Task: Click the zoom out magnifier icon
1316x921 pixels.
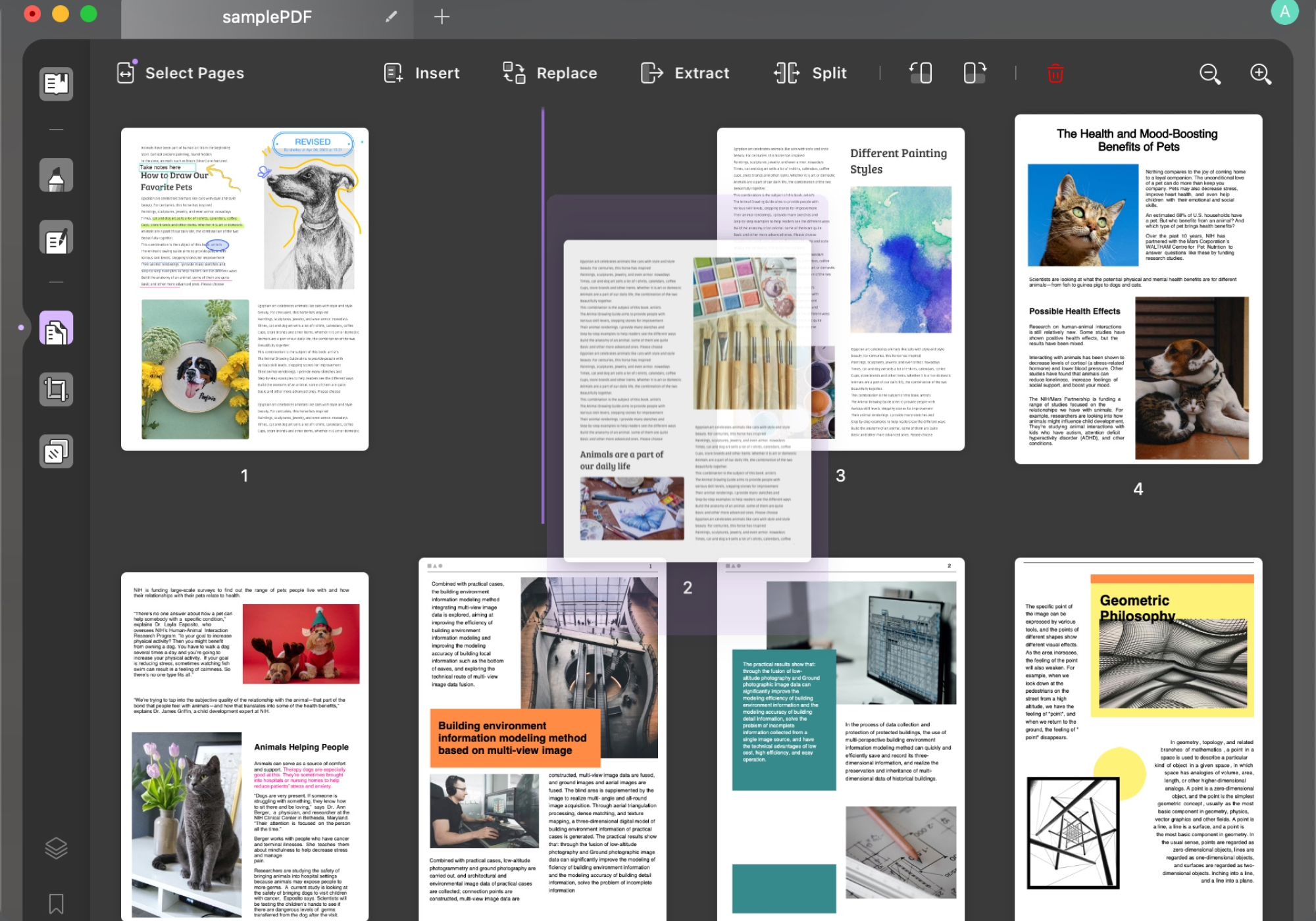Action: [x=1210, y=73]
